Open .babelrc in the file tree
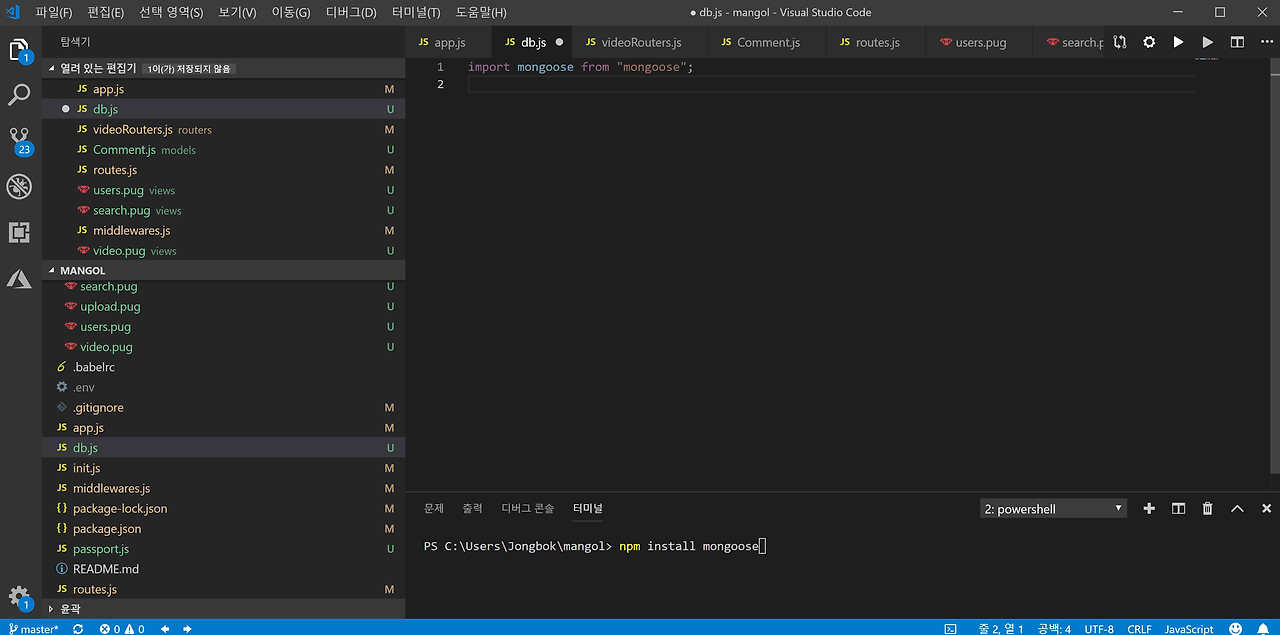The width and height of the screenshot is (1280, 635). 224,367
